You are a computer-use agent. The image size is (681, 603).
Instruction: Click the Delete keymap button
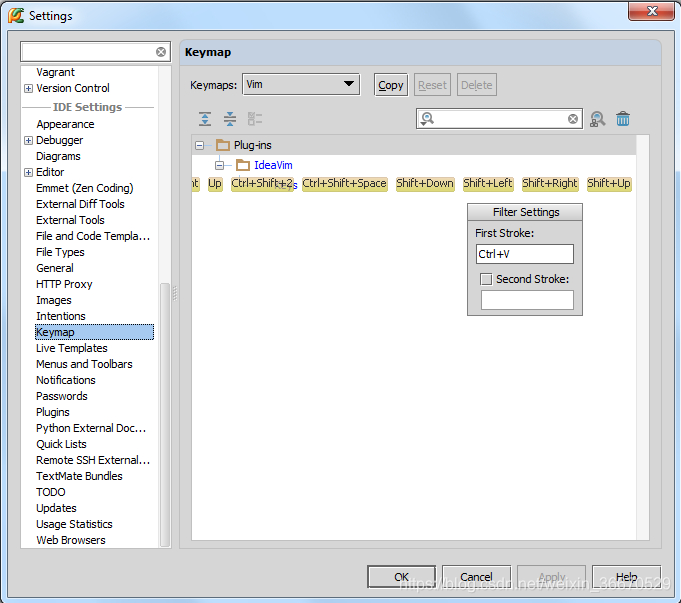(476, 85)
